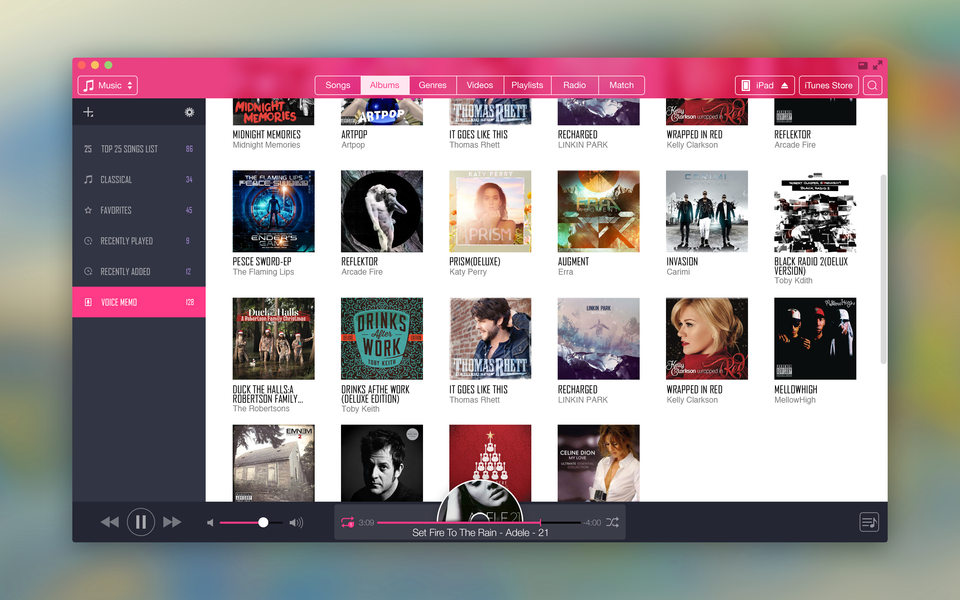Select the Recently Added playlist
The width and height of the screenshot is (960, 600).
[x=139, y=271]
